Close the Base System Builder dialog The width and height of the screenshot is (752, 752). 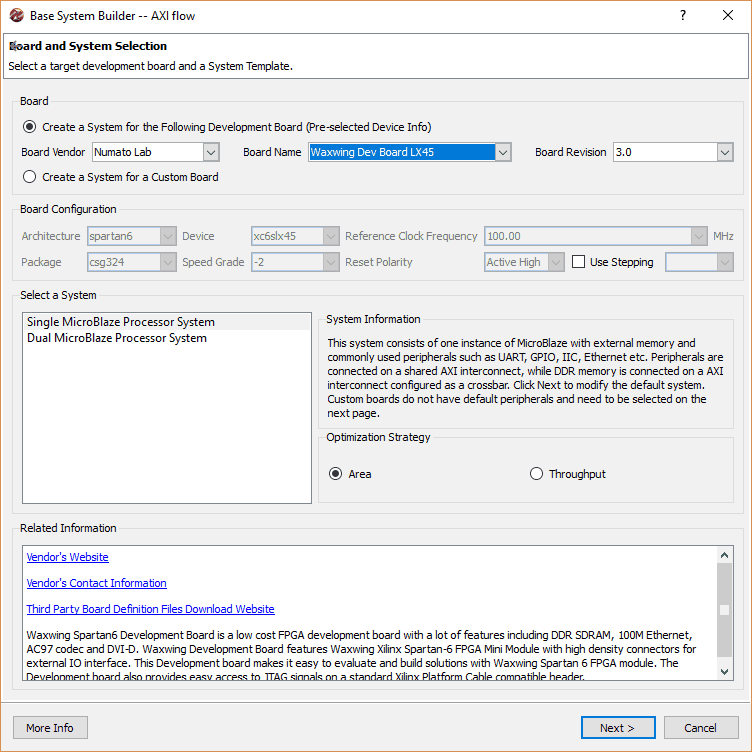(728, 16)
